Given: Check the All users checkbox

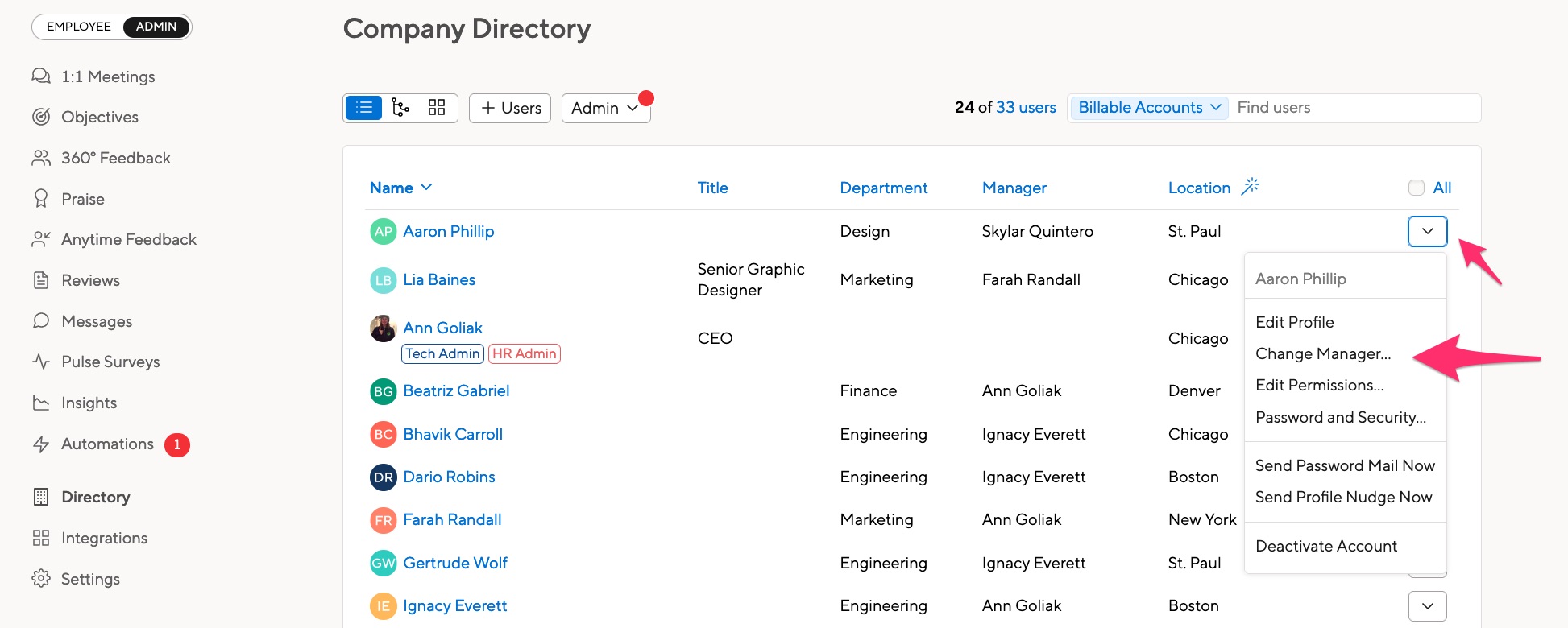Looking at the screenshot, I should [1416, 188].
